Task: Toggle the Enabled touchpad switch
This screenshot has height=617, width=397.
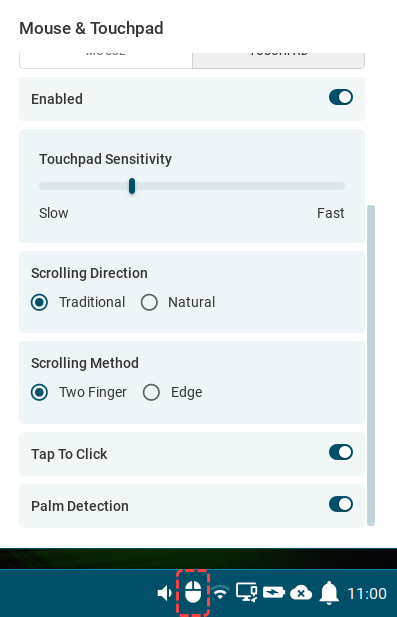Action: 341,98
